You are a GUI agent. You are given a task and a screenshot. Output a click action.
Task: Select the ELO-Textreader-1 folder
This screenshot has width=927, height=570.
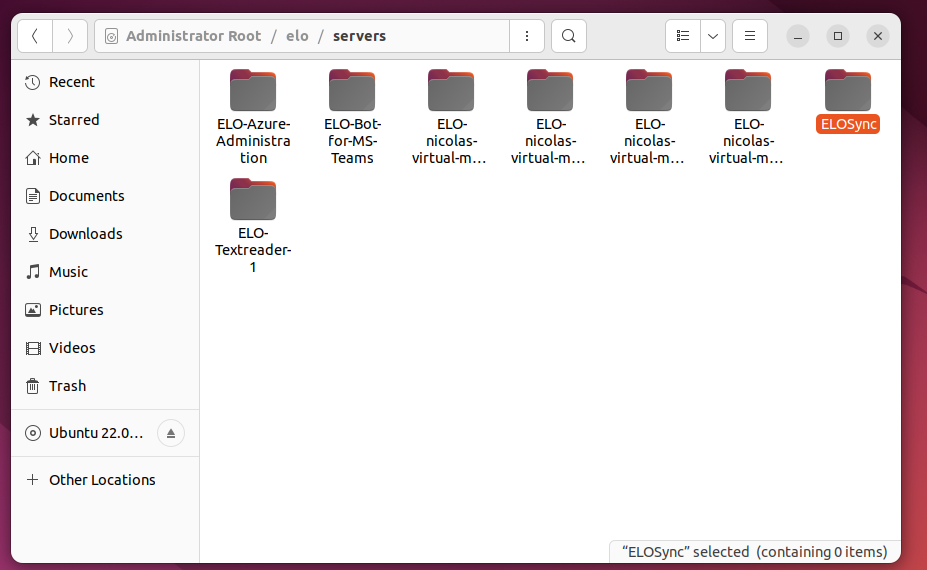click(253, 201)
